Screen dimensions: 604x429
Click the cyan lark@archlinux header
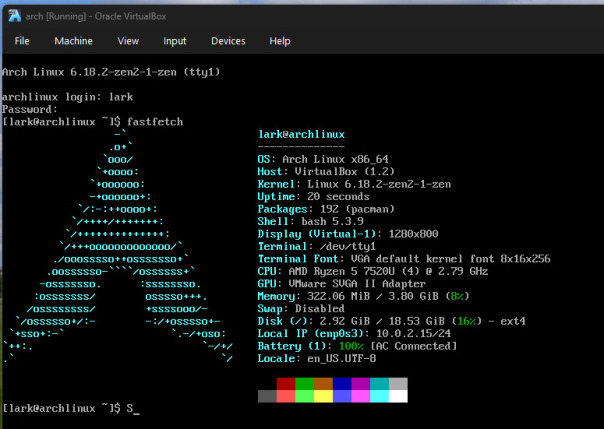pos(301,134)
